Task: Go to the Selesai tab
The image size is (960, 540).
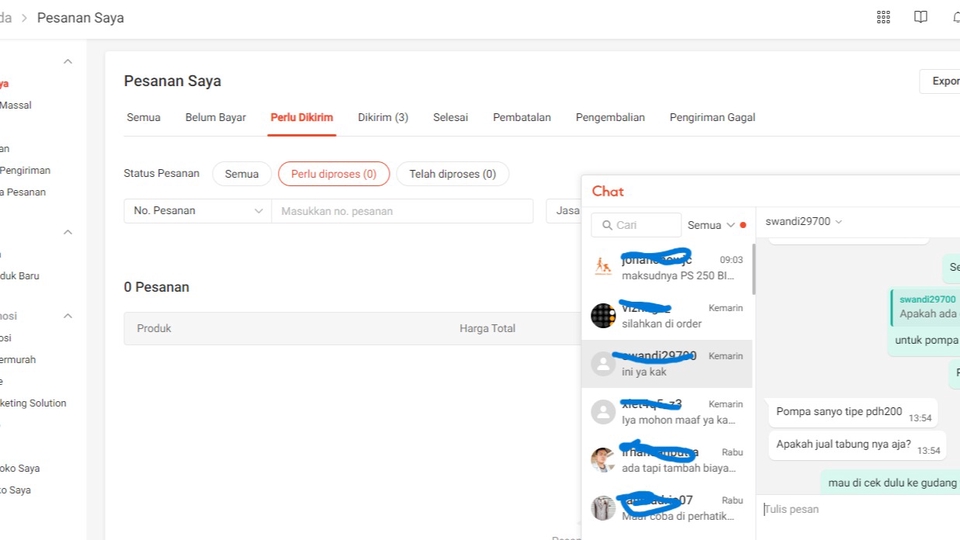Action: click(x=450, y=118)
